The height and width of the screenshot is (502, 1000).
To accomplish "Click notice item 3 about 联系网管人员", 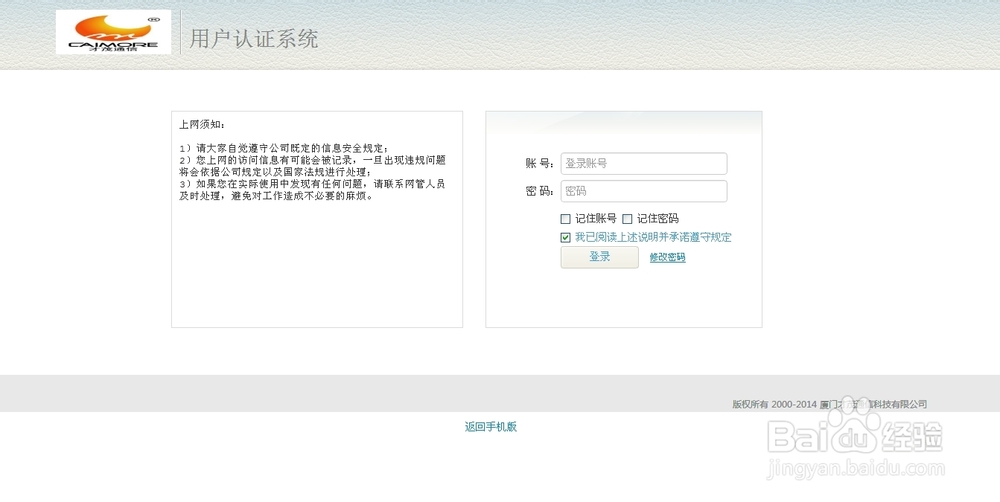I will click(x=312, y=190).
